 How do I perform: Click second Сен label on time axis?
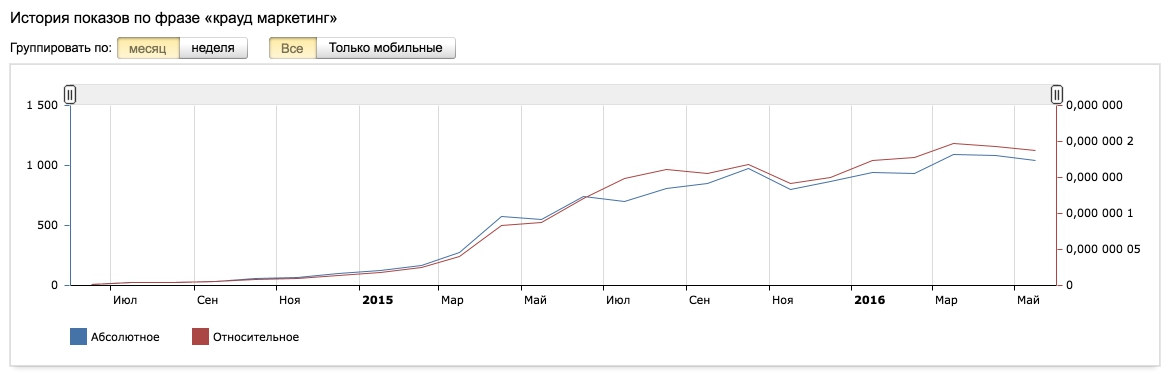tap(699, 300)
